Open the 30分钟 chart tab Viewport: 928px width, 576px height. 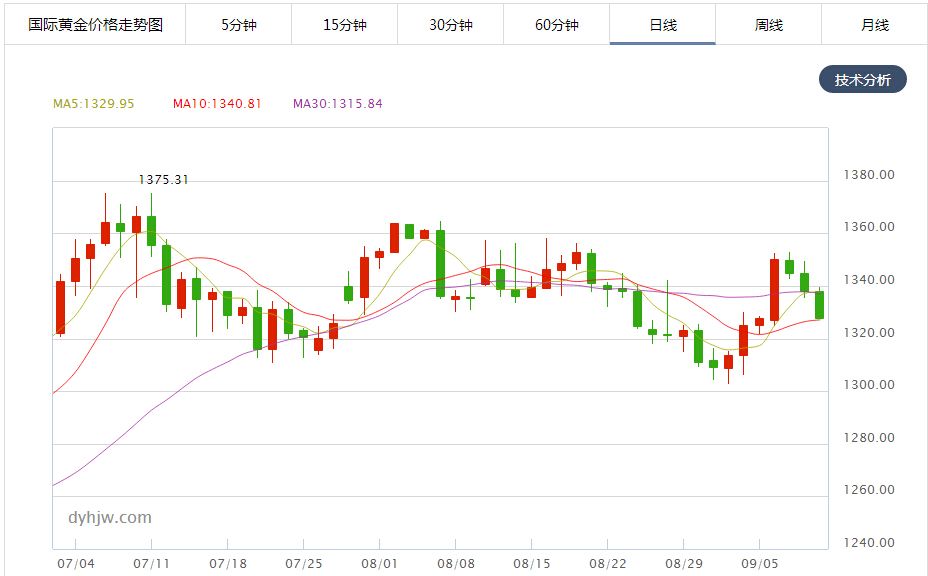450,25
